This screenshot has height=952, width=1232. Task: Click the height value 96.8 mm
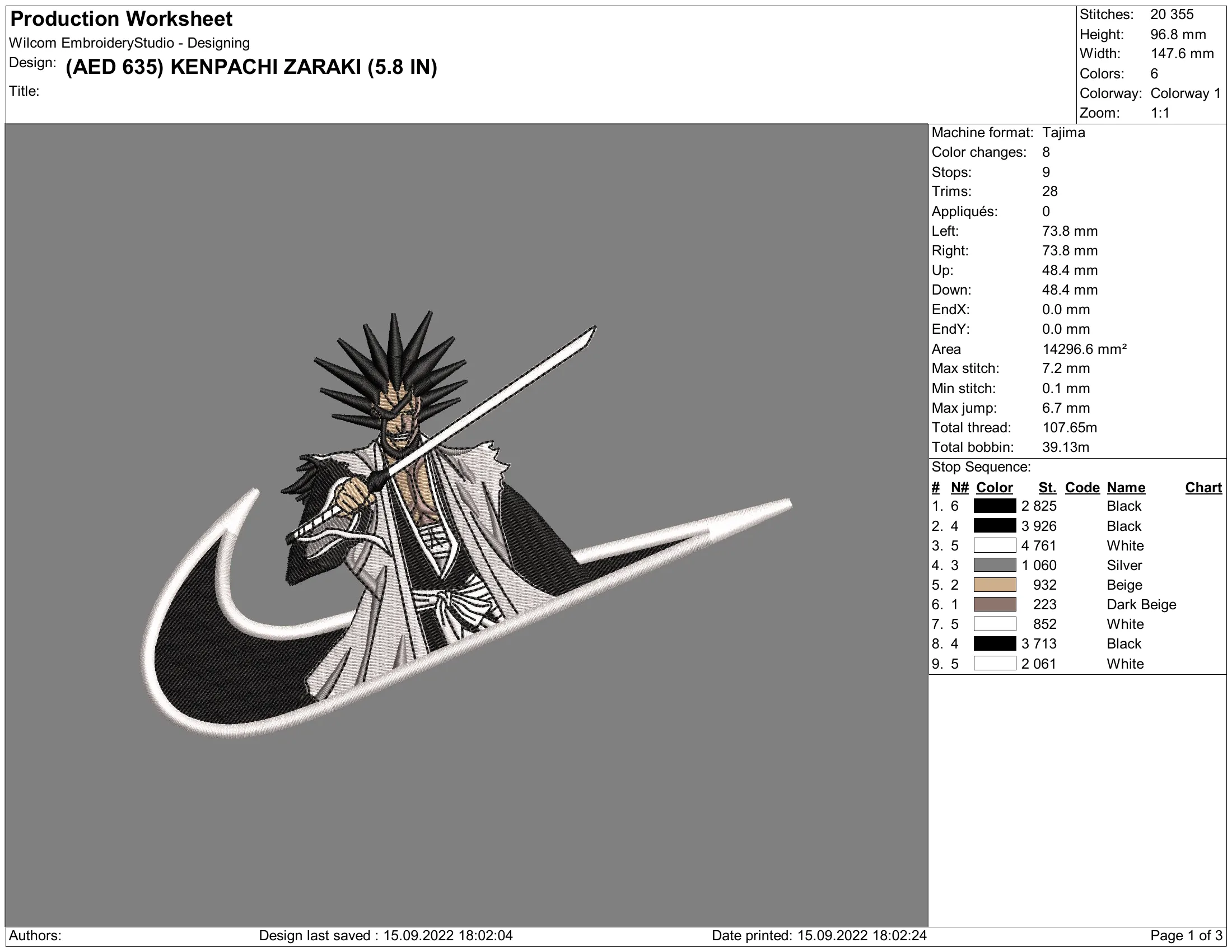tap(1178, 34)
